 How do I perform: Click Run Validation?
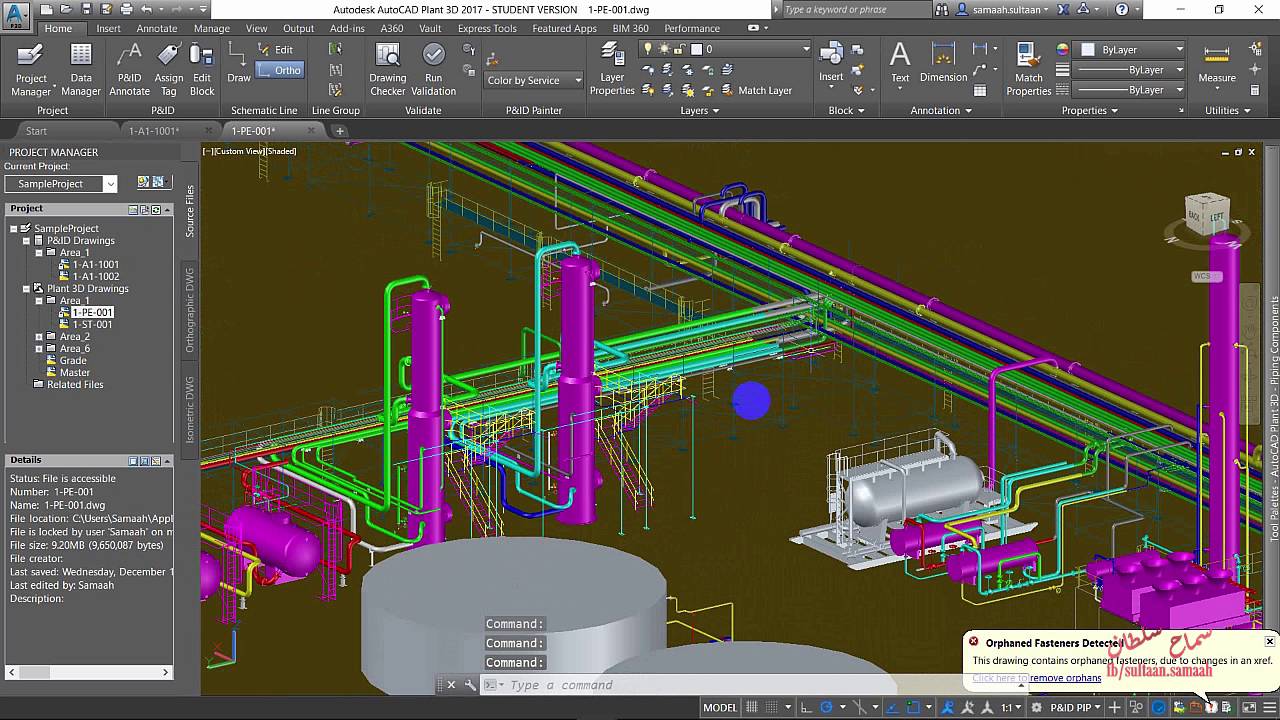click(x=433, y=70)
